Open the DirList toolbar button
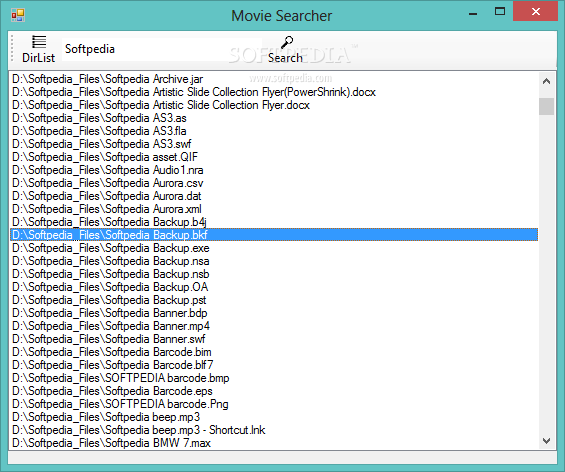This screenshot has width=565, height=472. coord(39,50)
